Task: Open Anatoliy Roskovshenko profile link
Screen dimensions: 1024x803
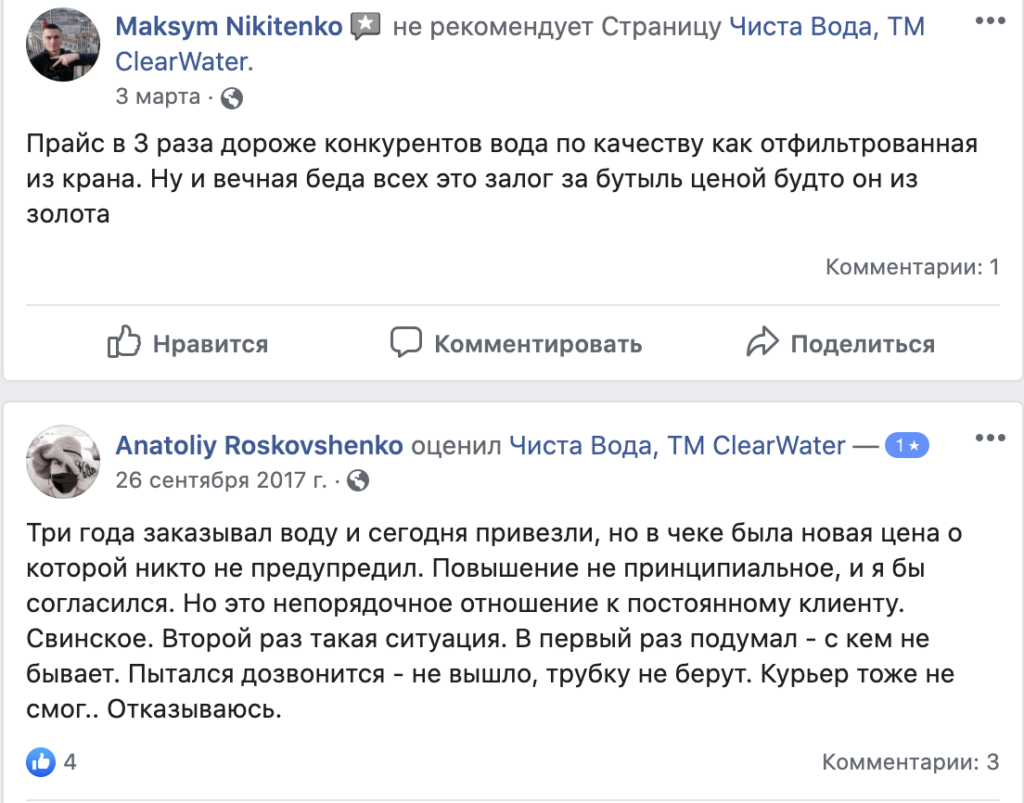Action: click(x=259, y=445)
